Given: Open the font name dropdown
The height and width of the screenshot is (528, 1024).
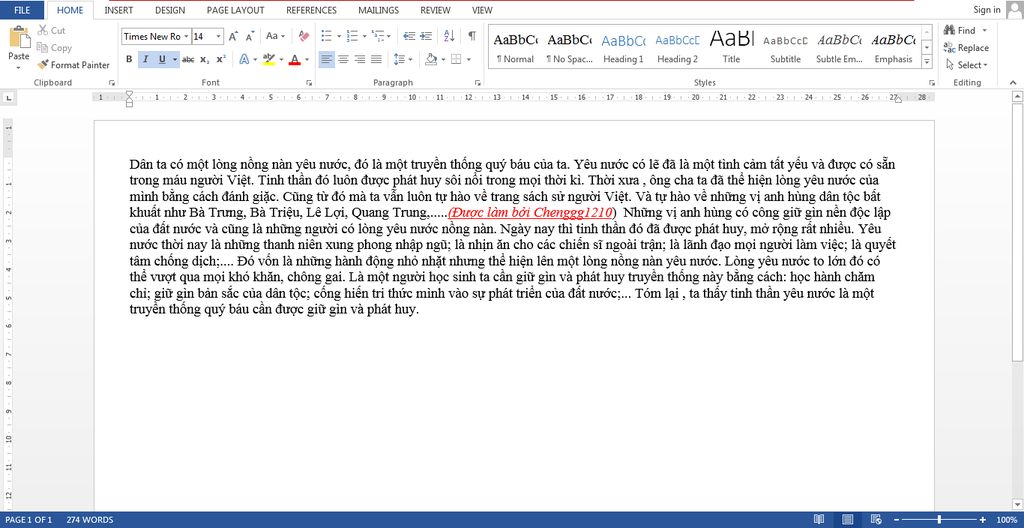Looking at the screenshot, I should 186,37.
